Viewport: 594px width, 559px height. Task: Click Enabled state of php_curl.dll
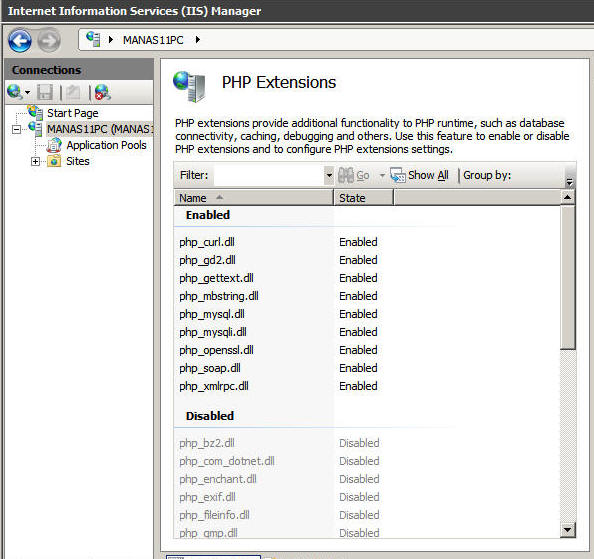click(358, 242)
